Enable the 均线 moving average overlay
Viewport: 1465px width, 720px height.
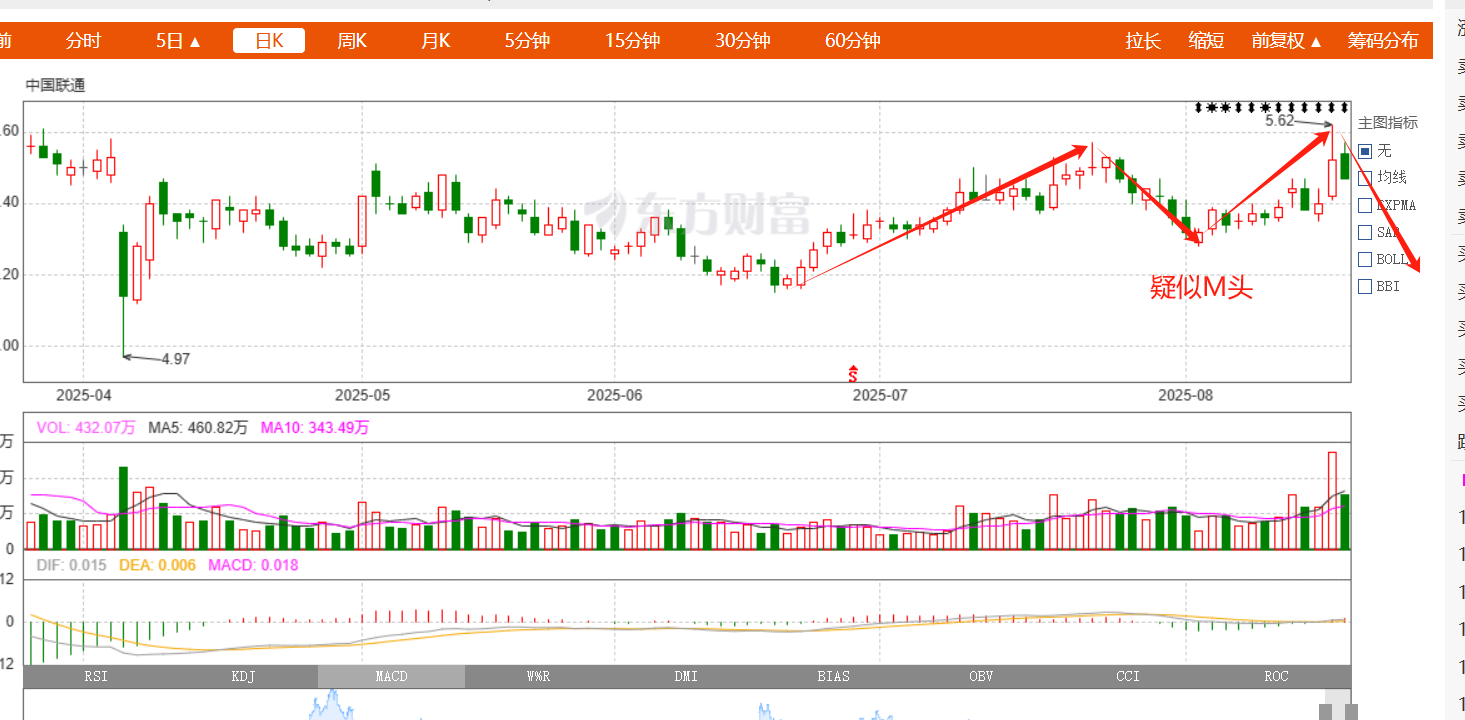[x=1366, y=178]
